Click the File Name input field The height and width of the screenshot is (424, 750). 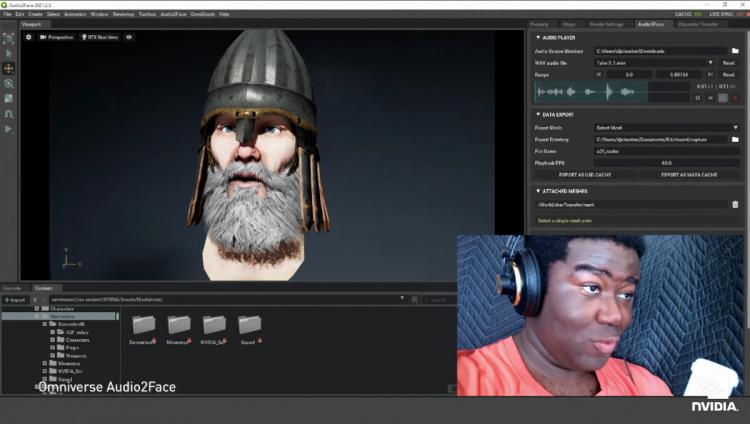[x=667, y=151]
